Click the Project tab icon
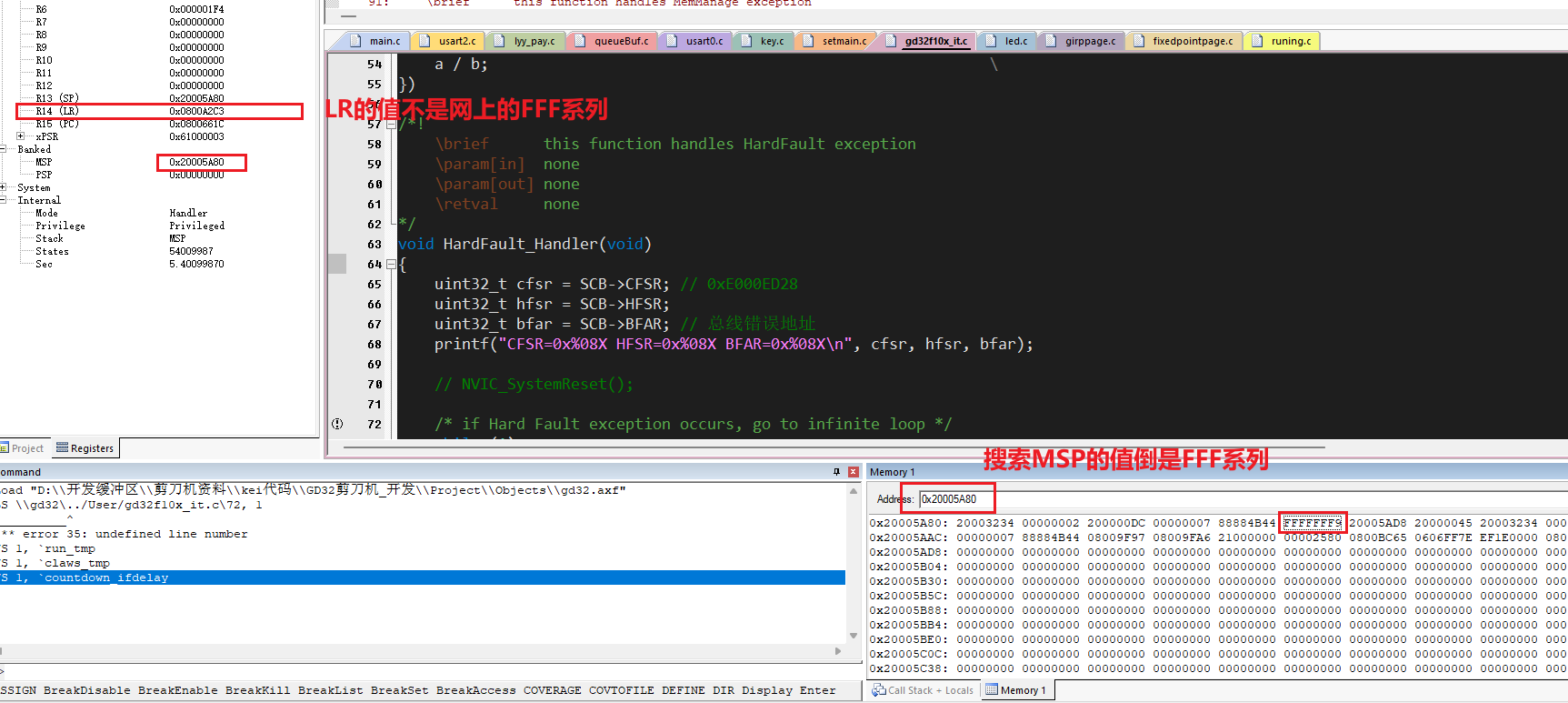Image resolution: width=1568 pixels, height=703 pixels. (5, 447)
